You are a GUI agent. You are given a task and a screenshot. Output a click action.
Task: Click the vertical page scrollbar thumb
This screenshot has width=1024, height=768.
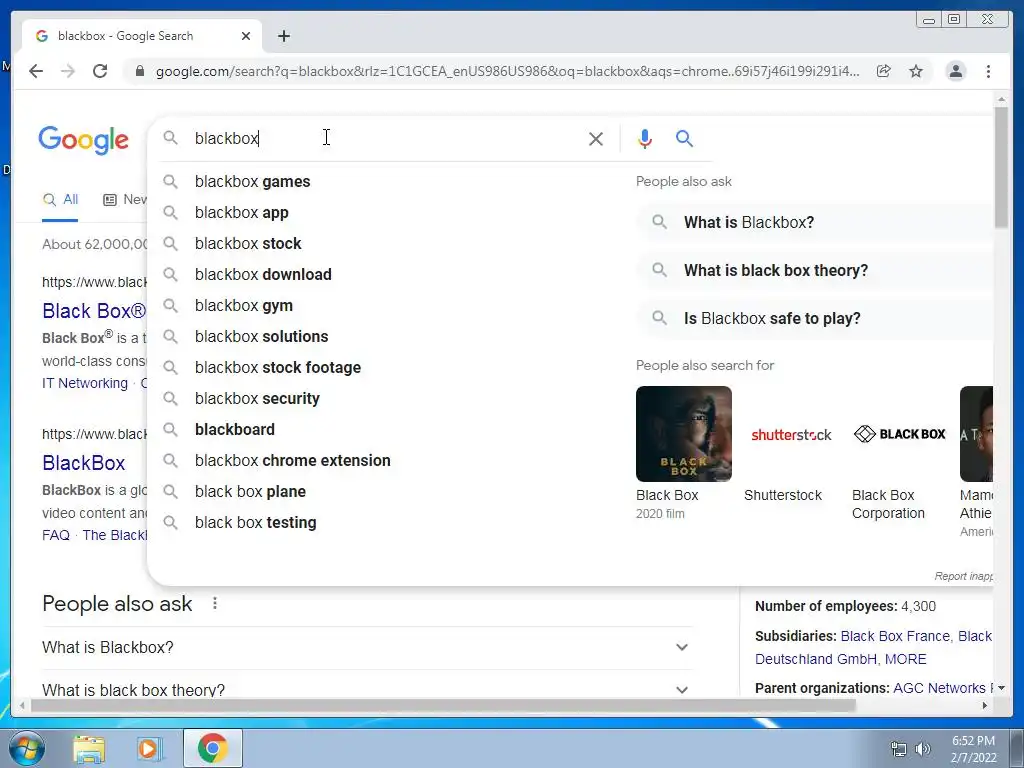pos(1001,167)
